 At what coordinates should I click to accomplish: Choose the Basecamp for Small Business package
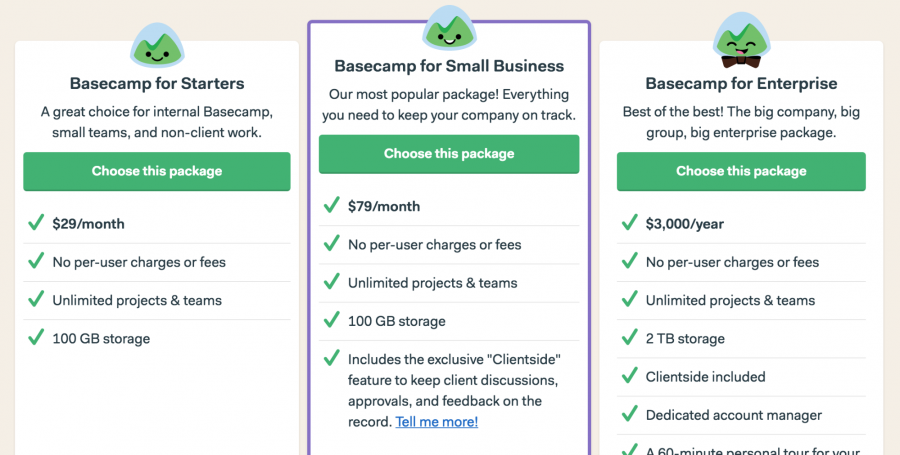(449, 154)
